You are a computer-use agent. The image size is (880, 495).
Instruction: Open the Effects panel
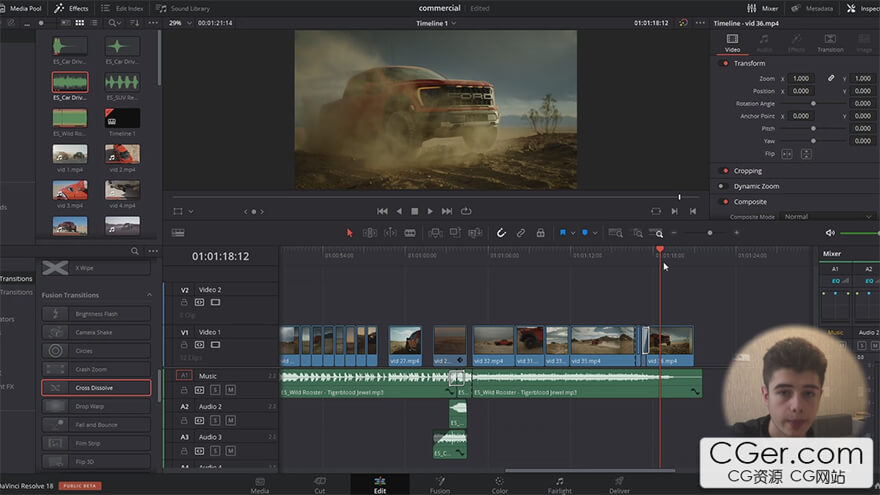[71, 8]
